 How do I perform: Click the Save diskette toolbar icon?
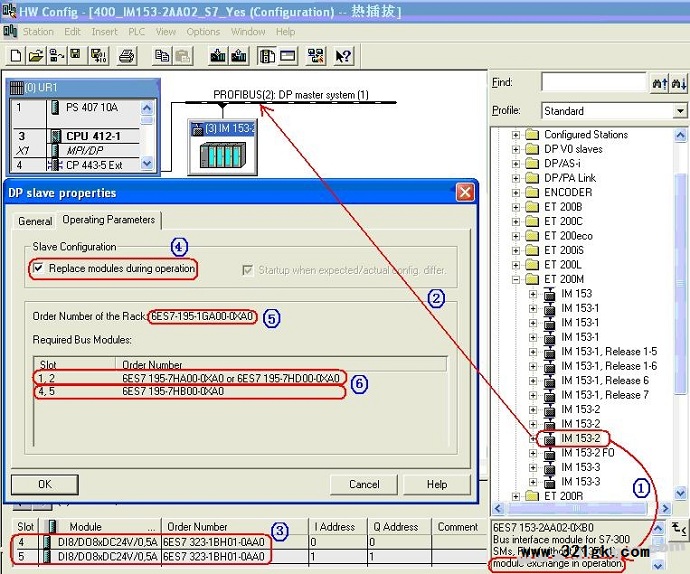point(76,55)
